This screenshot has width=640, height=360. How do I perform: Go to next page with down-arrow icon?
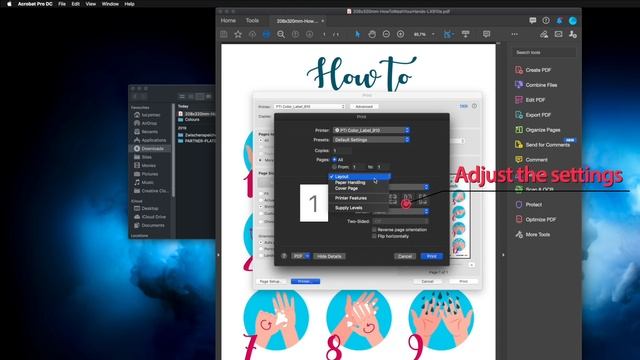309,35
